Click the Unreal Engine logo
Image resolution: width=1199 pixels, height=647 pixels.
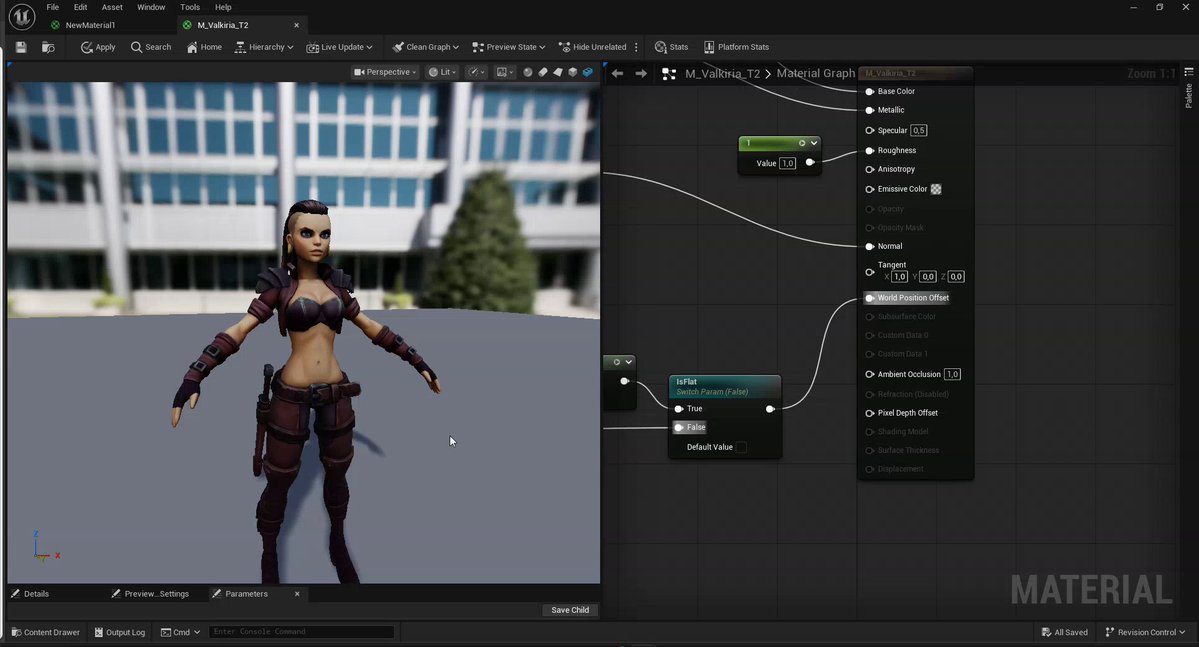click(x=22, y=16)
